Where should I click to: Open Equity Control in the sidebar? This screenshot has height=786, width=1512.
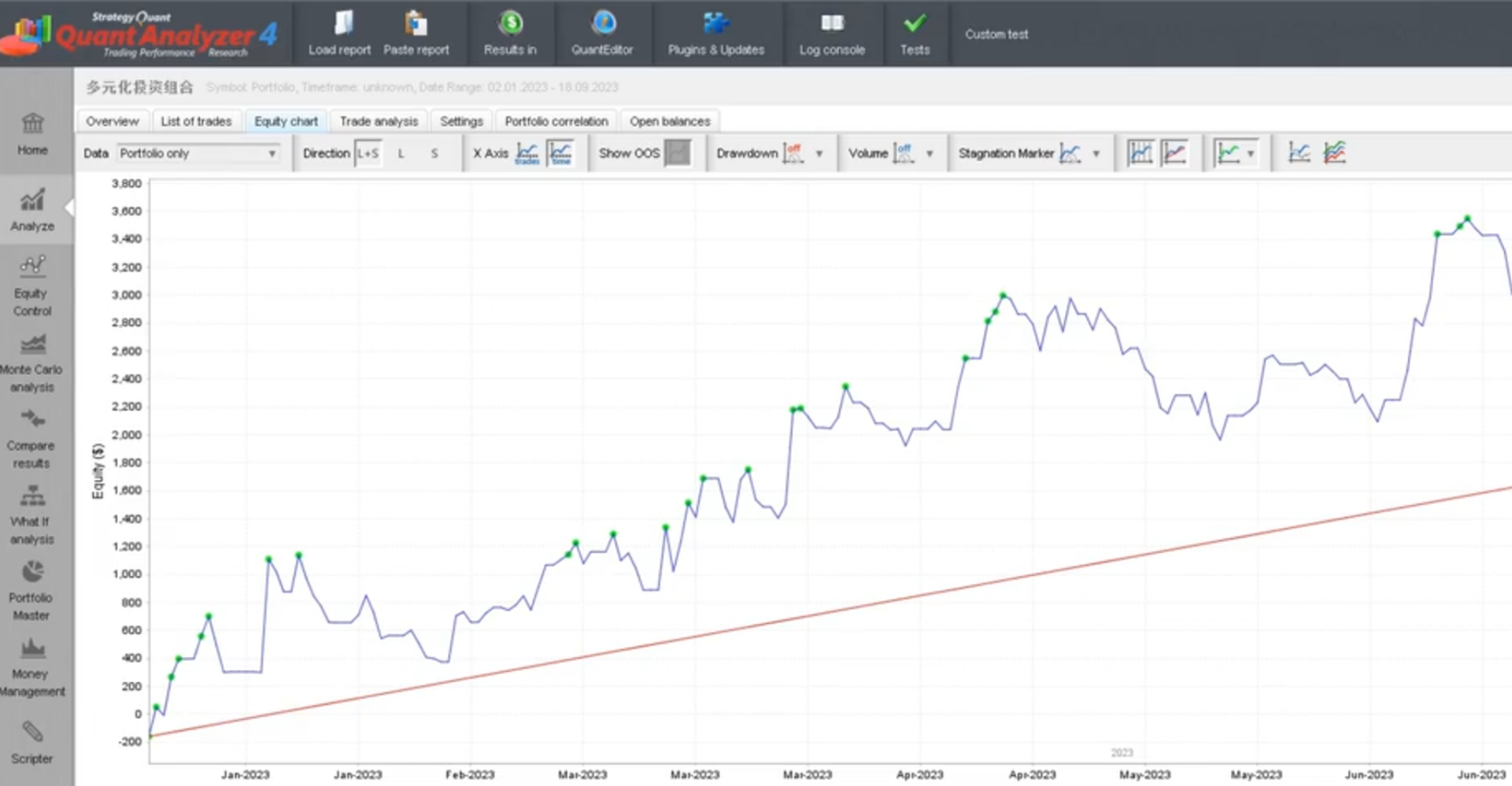[32, 286]
